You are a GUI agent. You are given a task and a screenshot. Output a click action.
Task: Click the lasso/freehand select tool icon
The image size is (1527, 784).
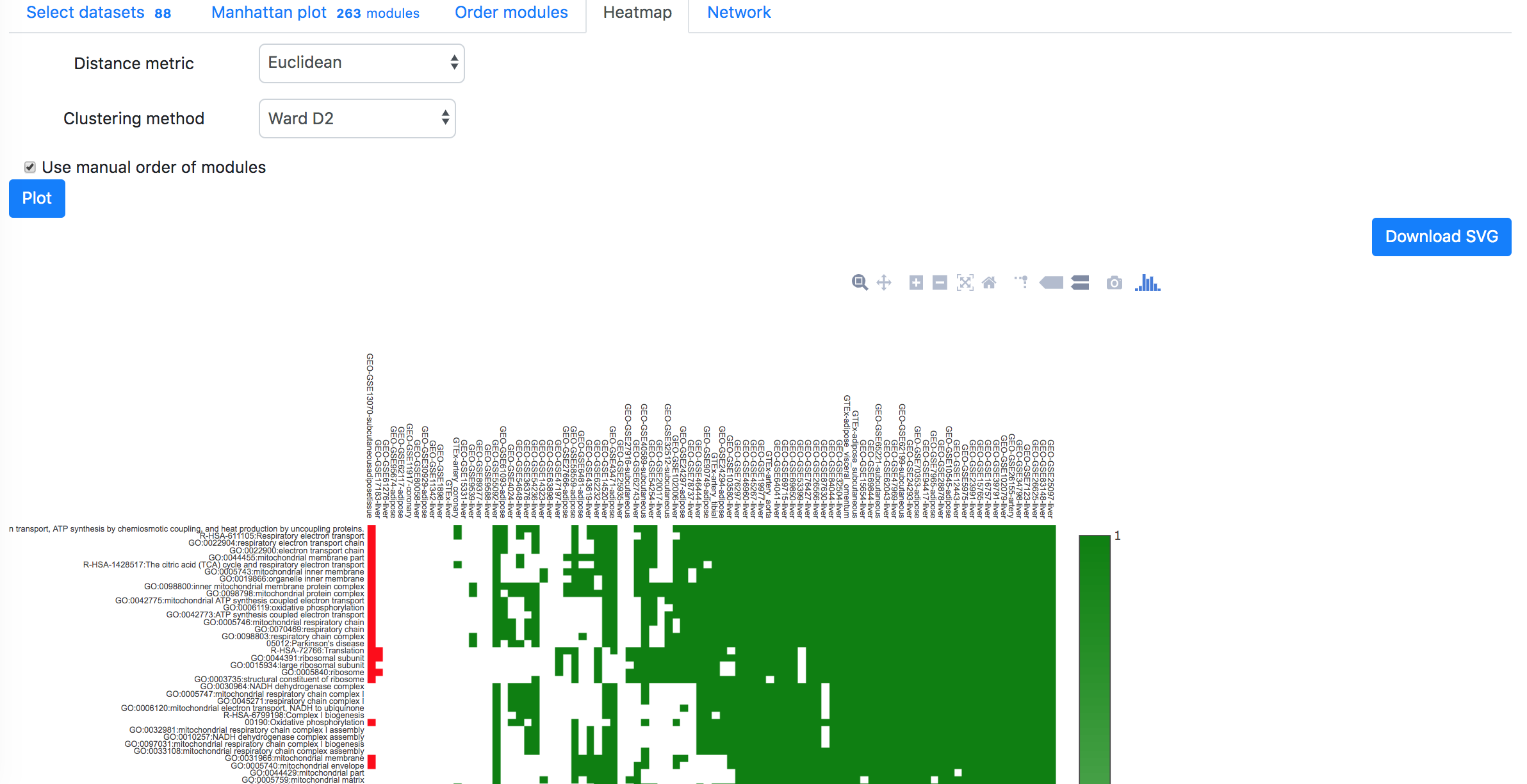click(1021, 282)
